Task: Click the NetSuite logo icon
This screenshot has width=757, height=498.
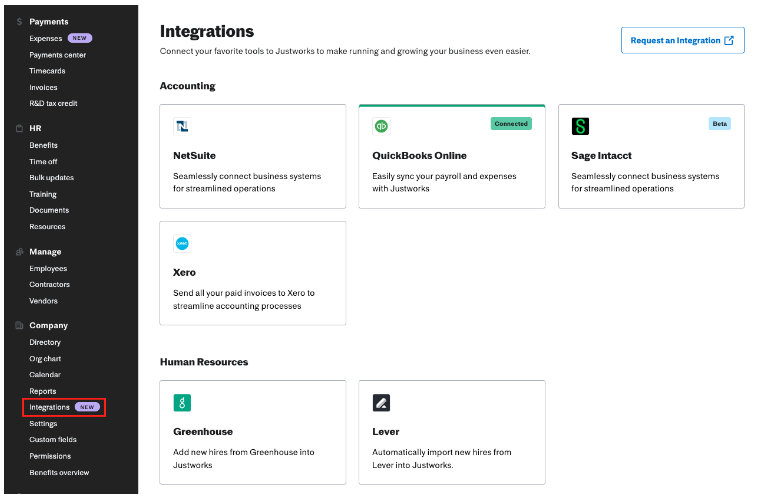Action: point(182,126)
